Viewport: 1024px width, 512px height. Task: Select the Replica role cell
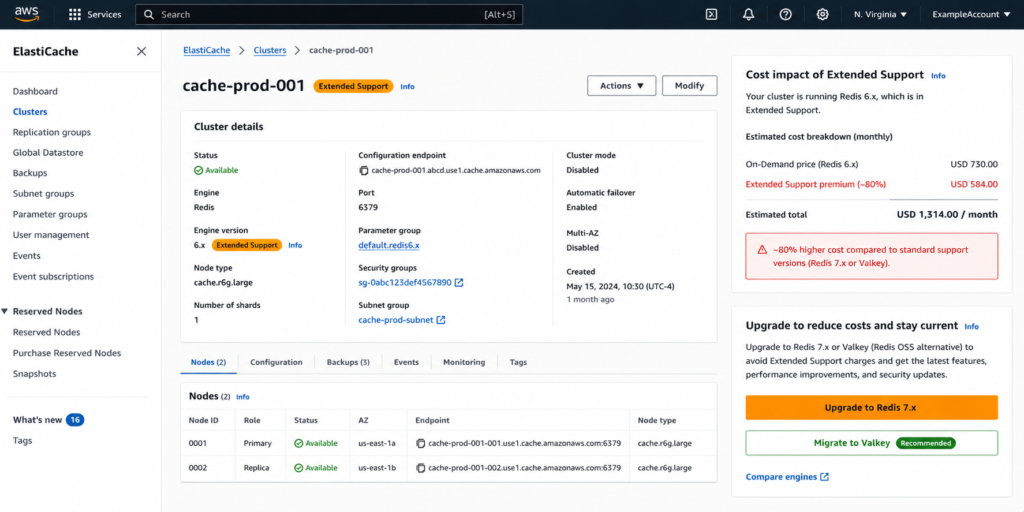pyautogui.click(x=256, y=468)
